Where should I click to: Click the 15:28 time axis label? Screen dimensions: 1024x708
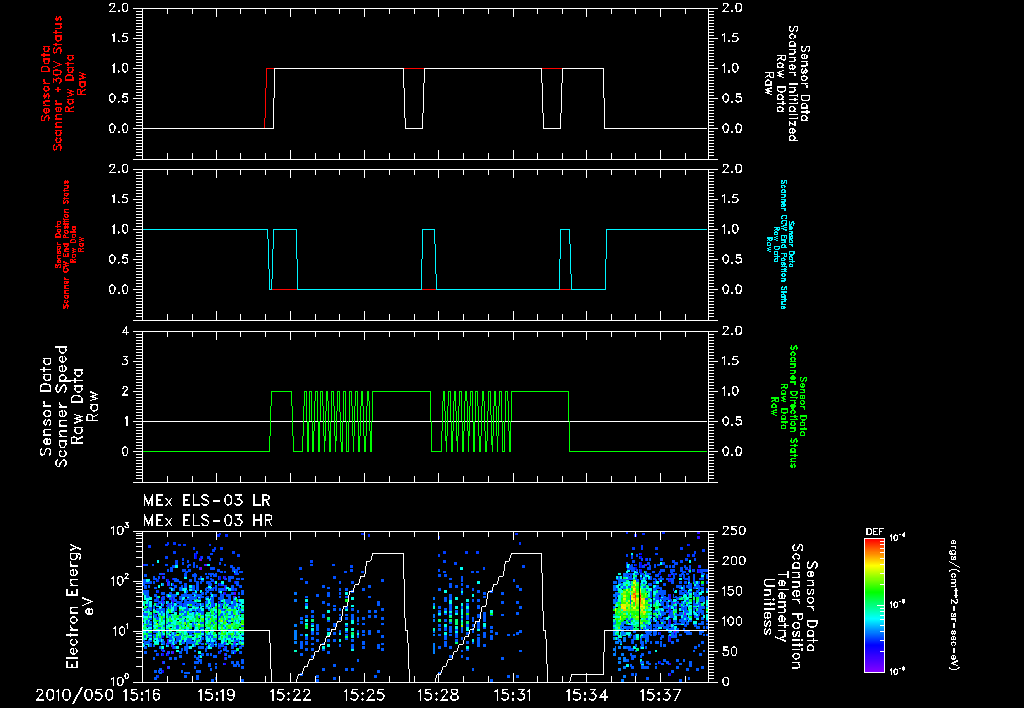click(x=438, y=695)
